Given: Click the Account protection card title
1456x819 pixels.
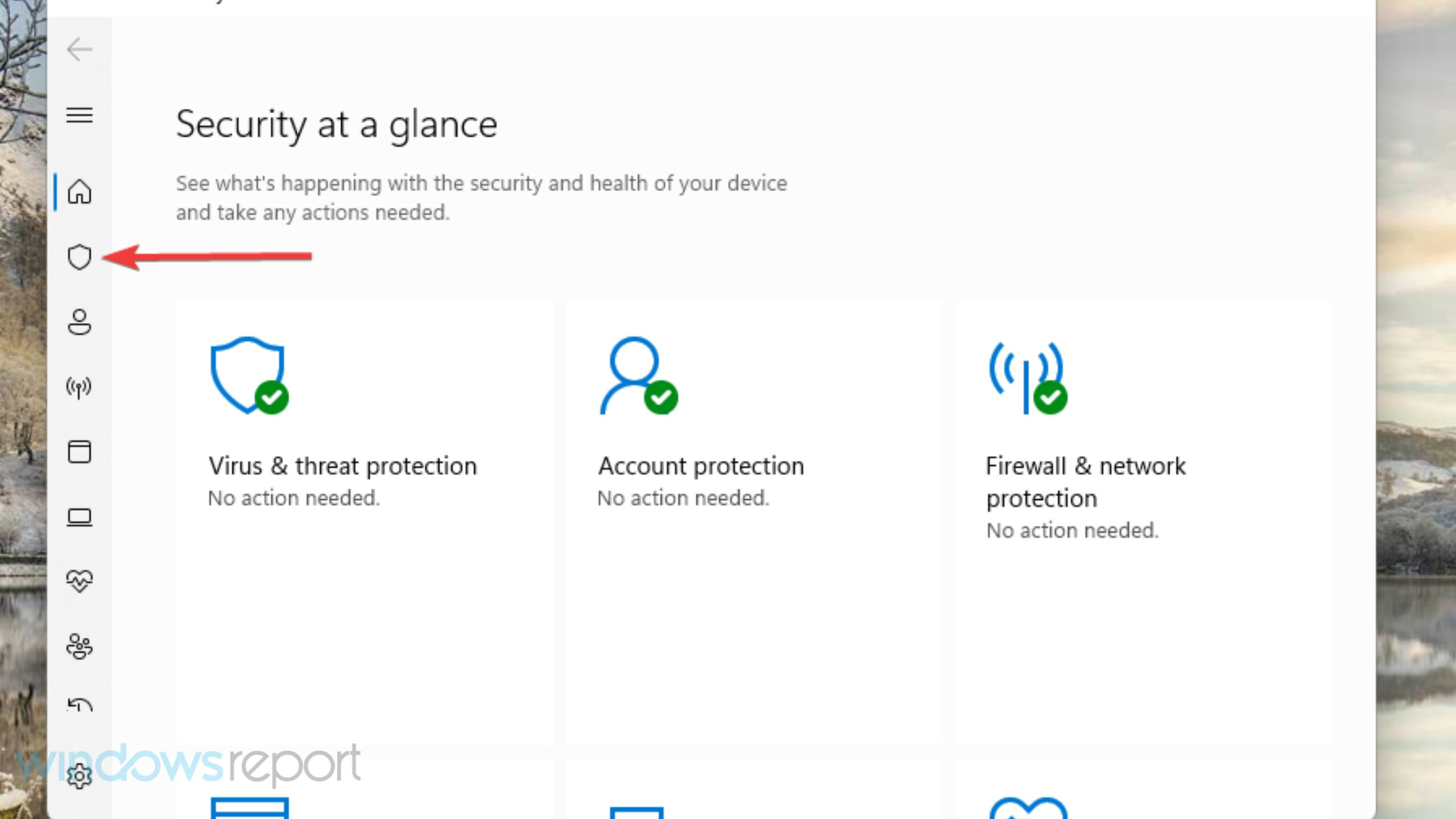Looking at the screenshot, I should [701, 466].
